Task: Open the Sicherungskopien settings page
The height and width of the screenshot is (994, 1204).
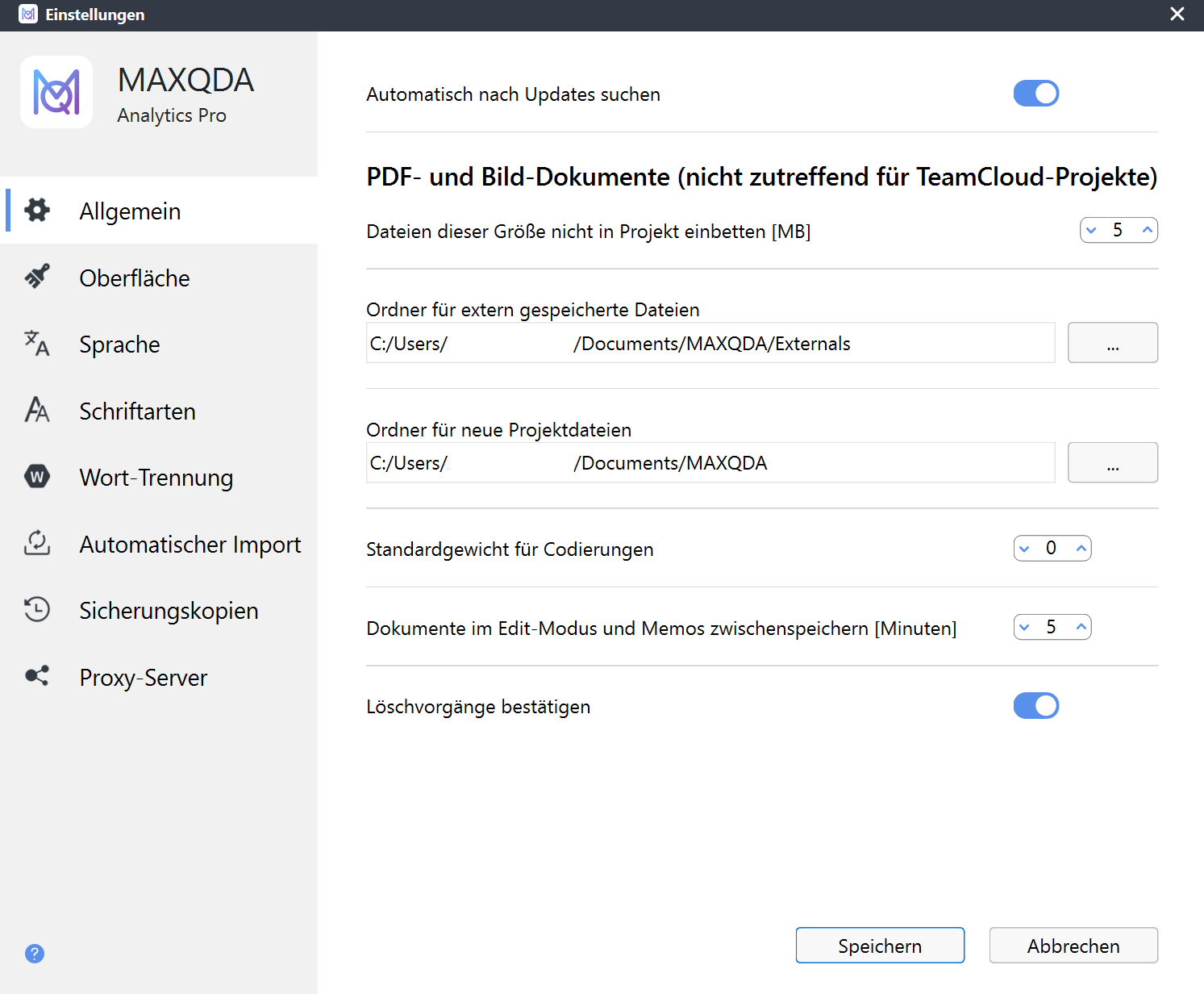Action: pyautogui.click(x=168, y=610)
